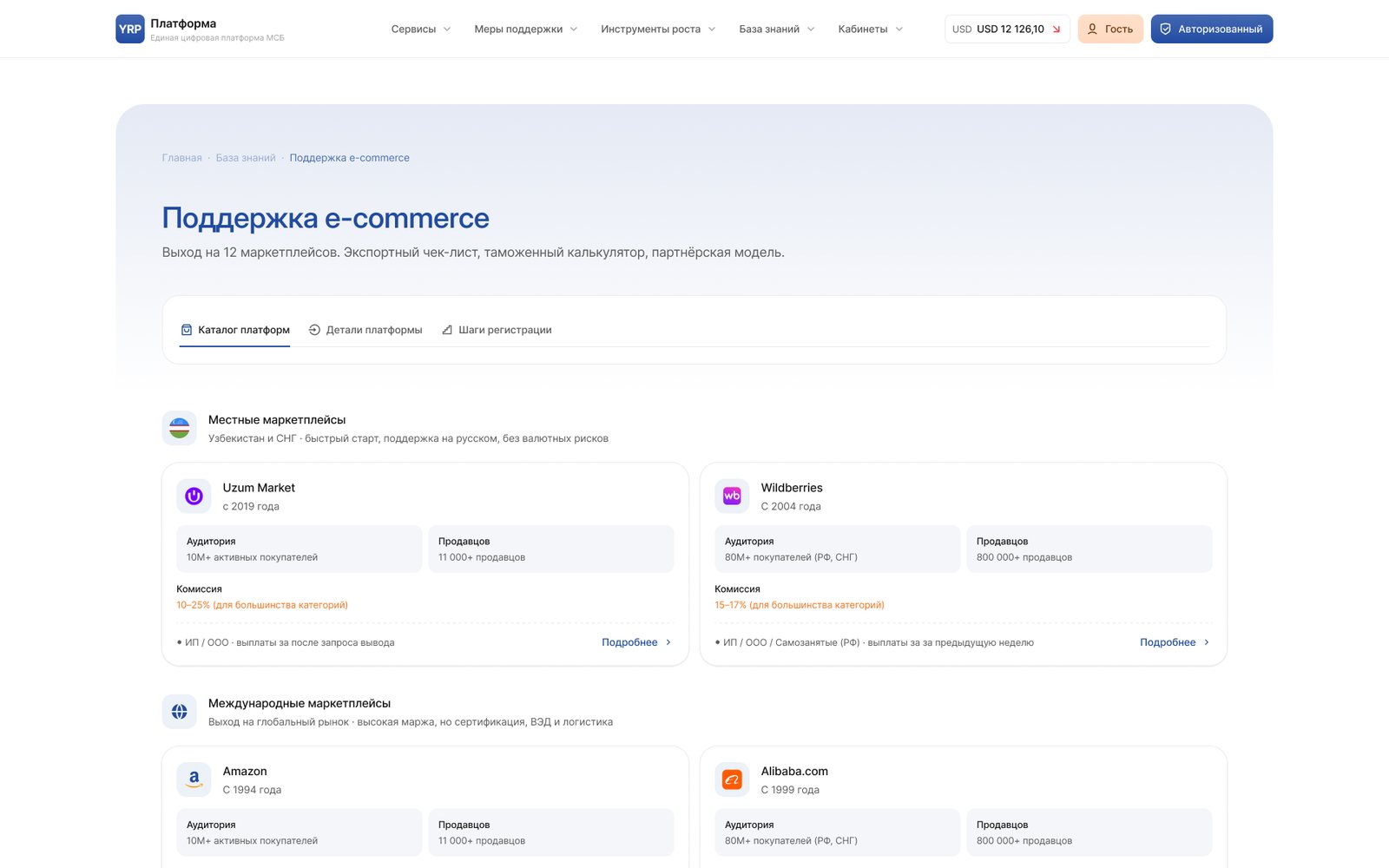Screen dimensions: 1389x868
Task: Click the steps icon beside Шаги регистрации
Action: (447, 330)
